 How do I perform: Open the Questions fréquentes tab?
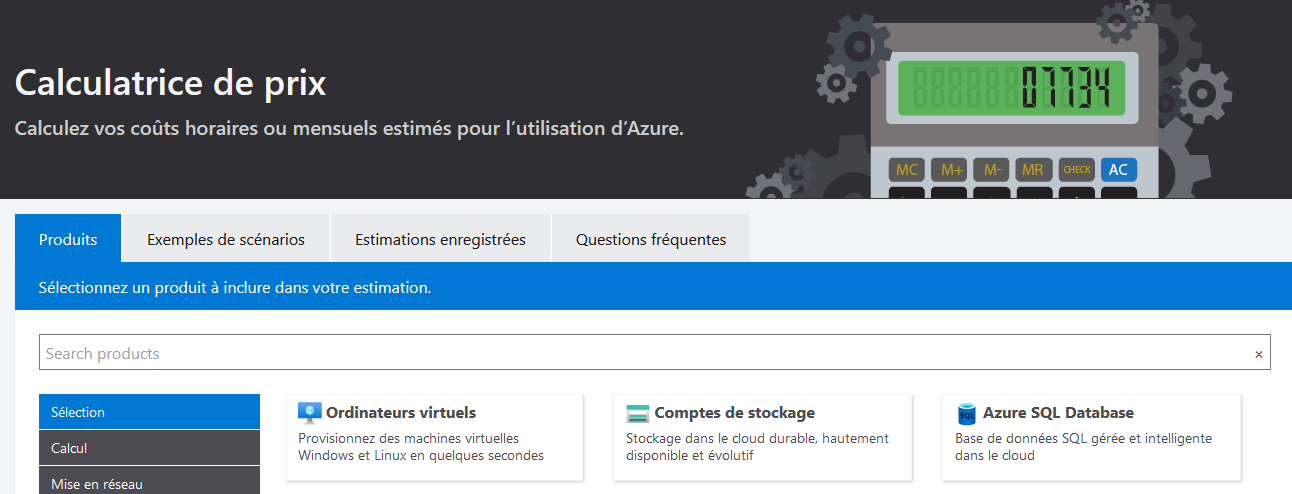(651, 239)
